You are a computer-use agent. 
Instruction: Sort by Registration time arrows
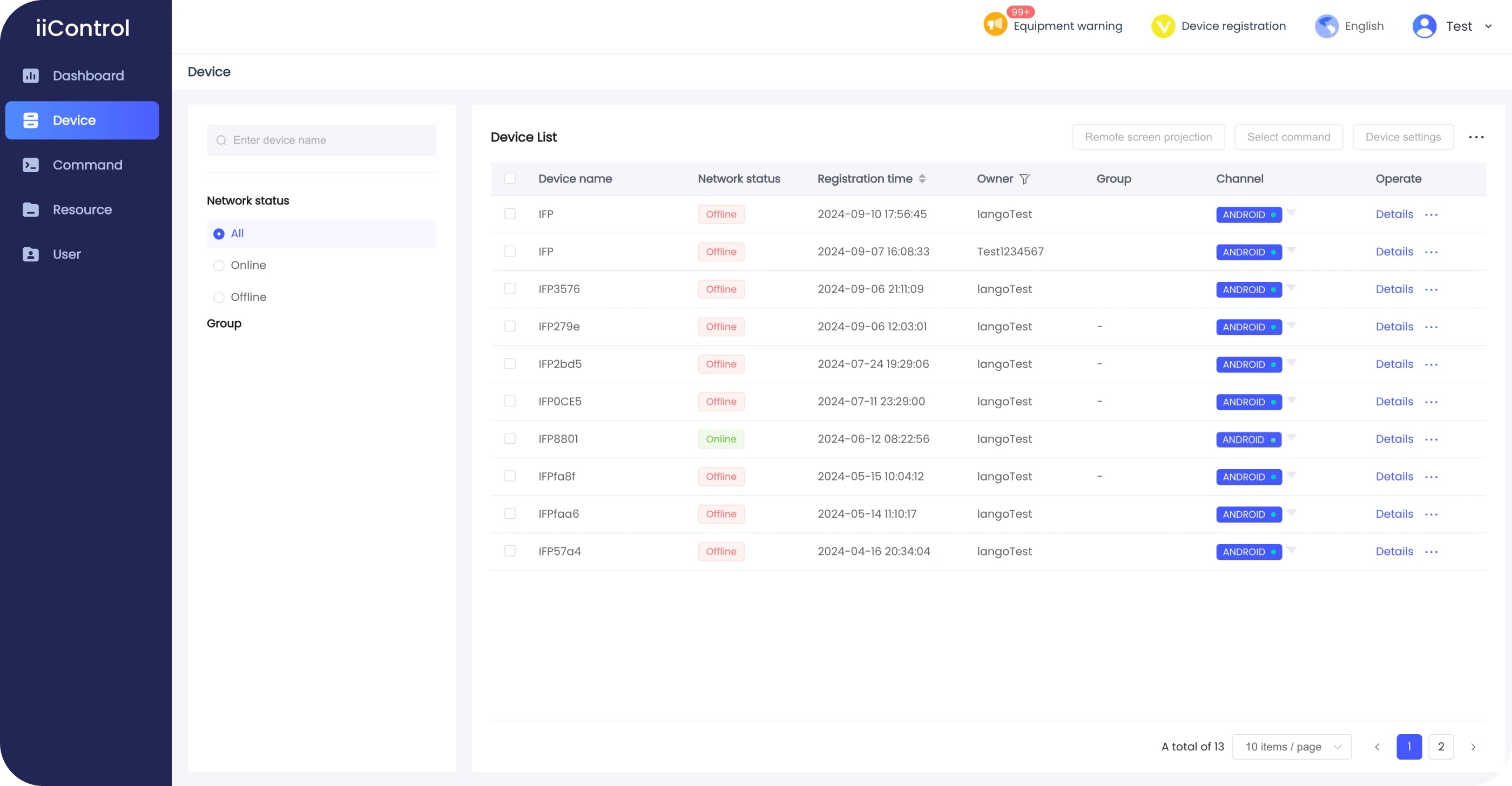(923, 178)
